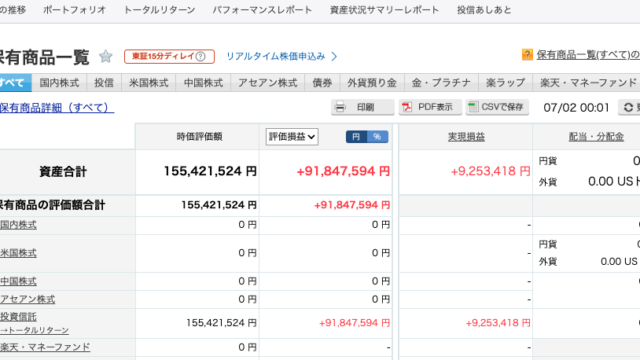Open the 保有商品詳細（すべて） link

[57, 107]
